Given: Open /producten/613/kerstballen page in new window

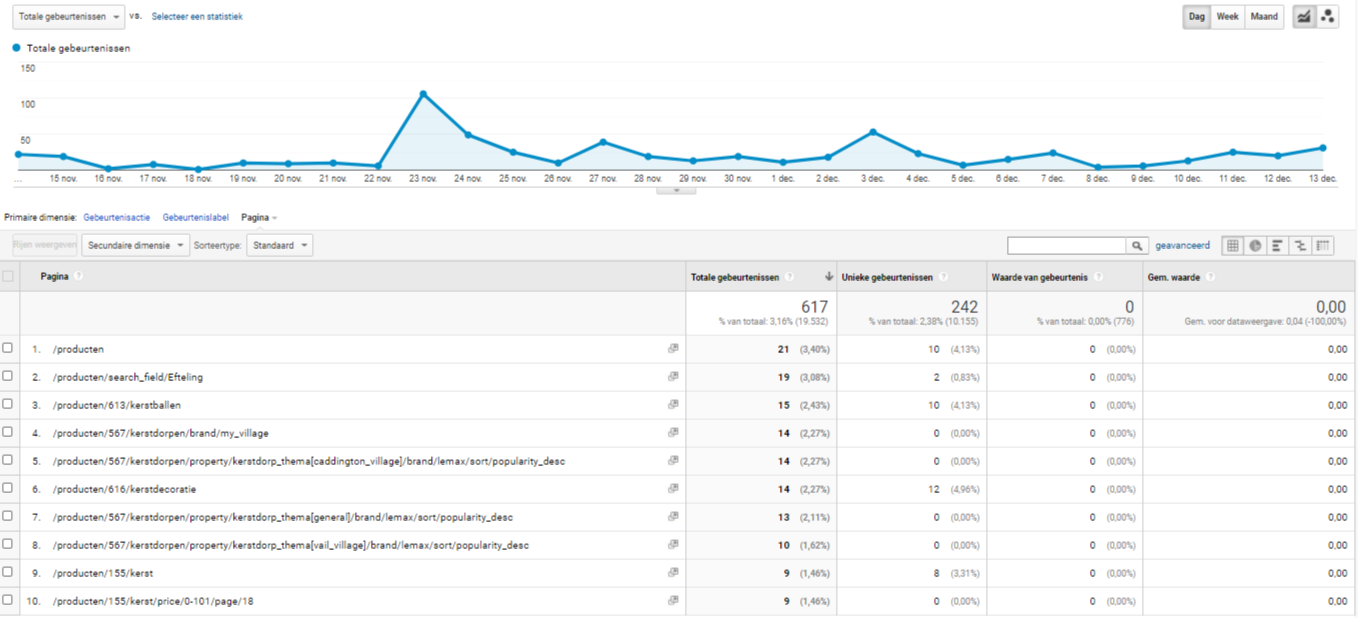Looking at the screenshot, I should pyautogui.click(x=673, y=405).
